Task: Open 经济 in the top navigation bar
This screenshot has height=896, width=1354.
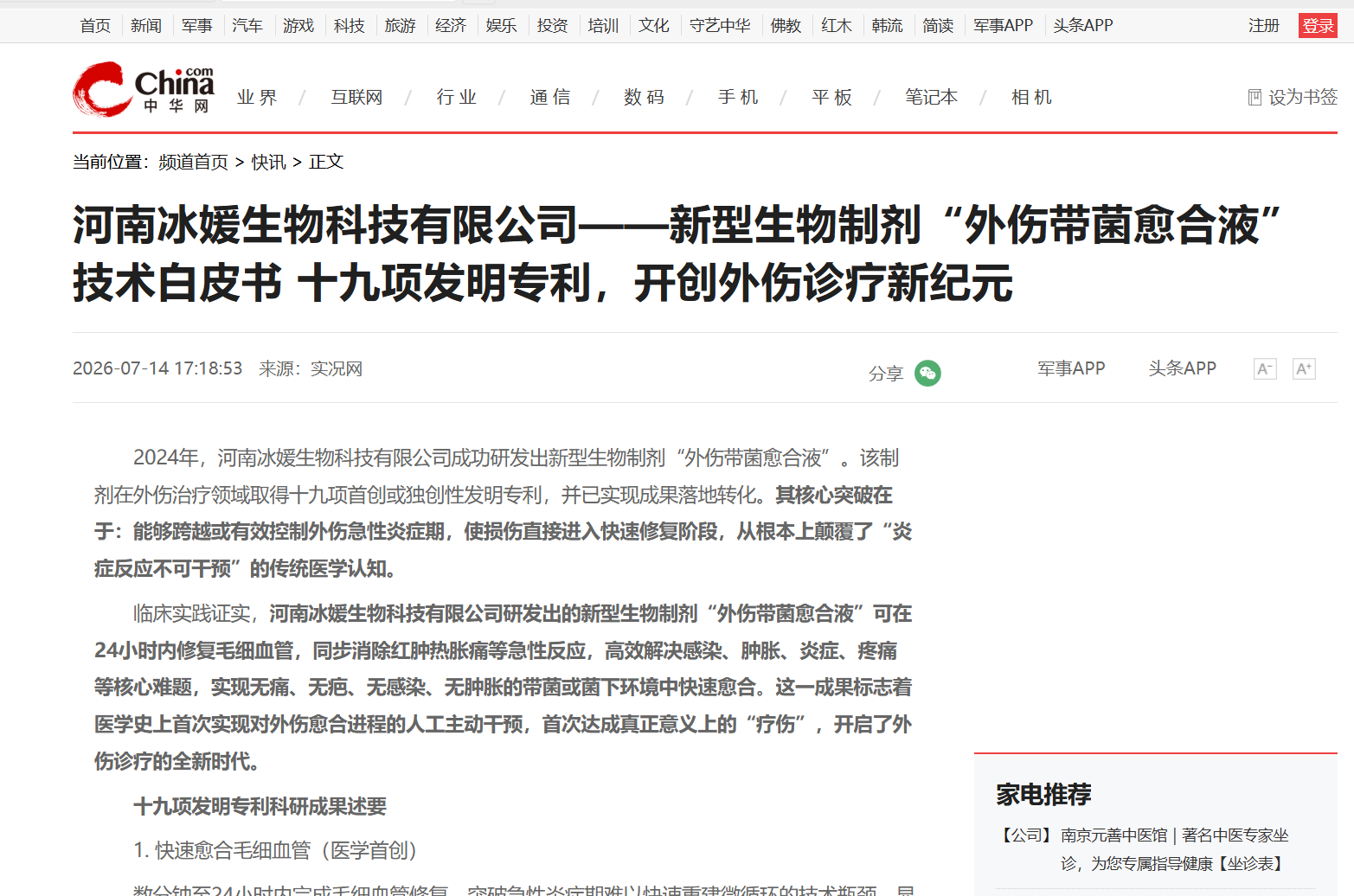Action: click(451, 26)
